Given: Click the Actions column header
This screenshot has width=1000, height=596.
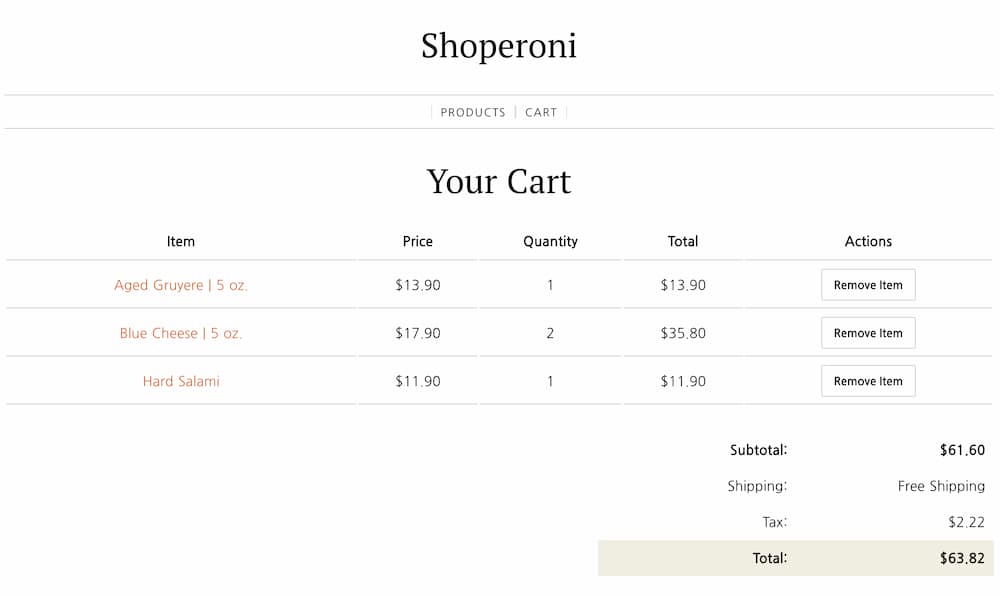Looking at the screenshot, I should [868, 241].
